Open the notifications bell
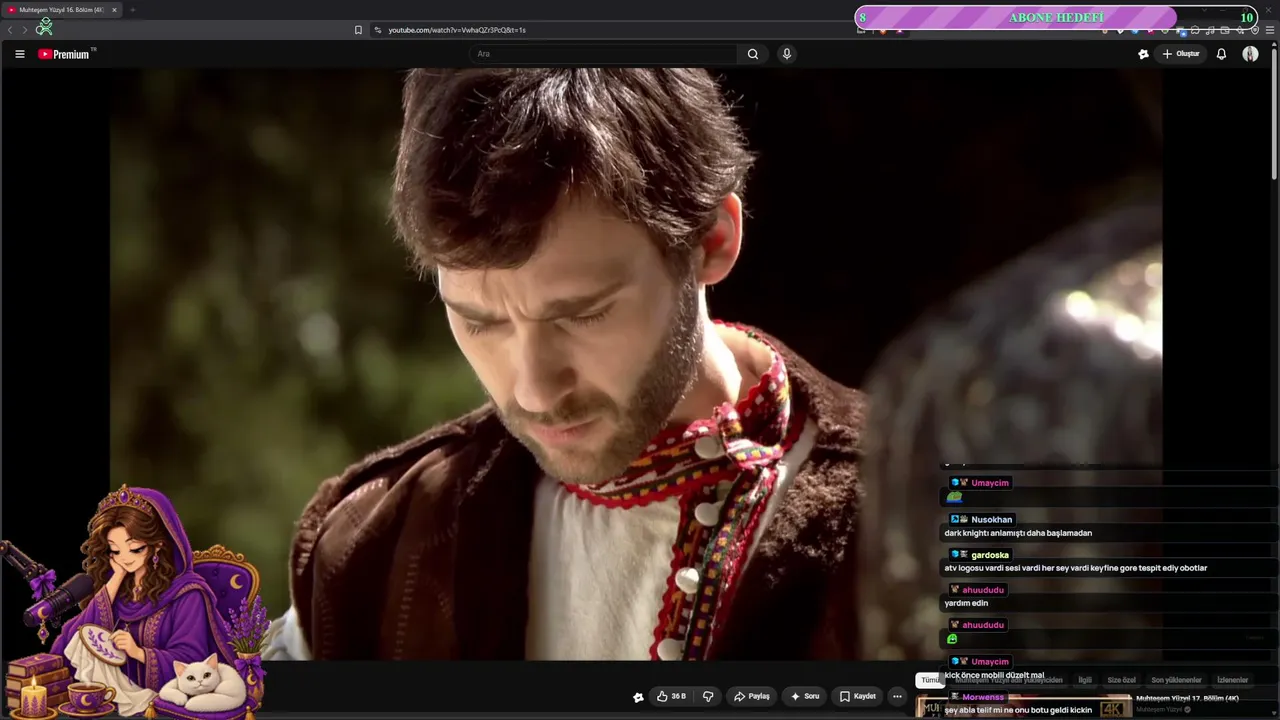 (x=1221, y=54)
